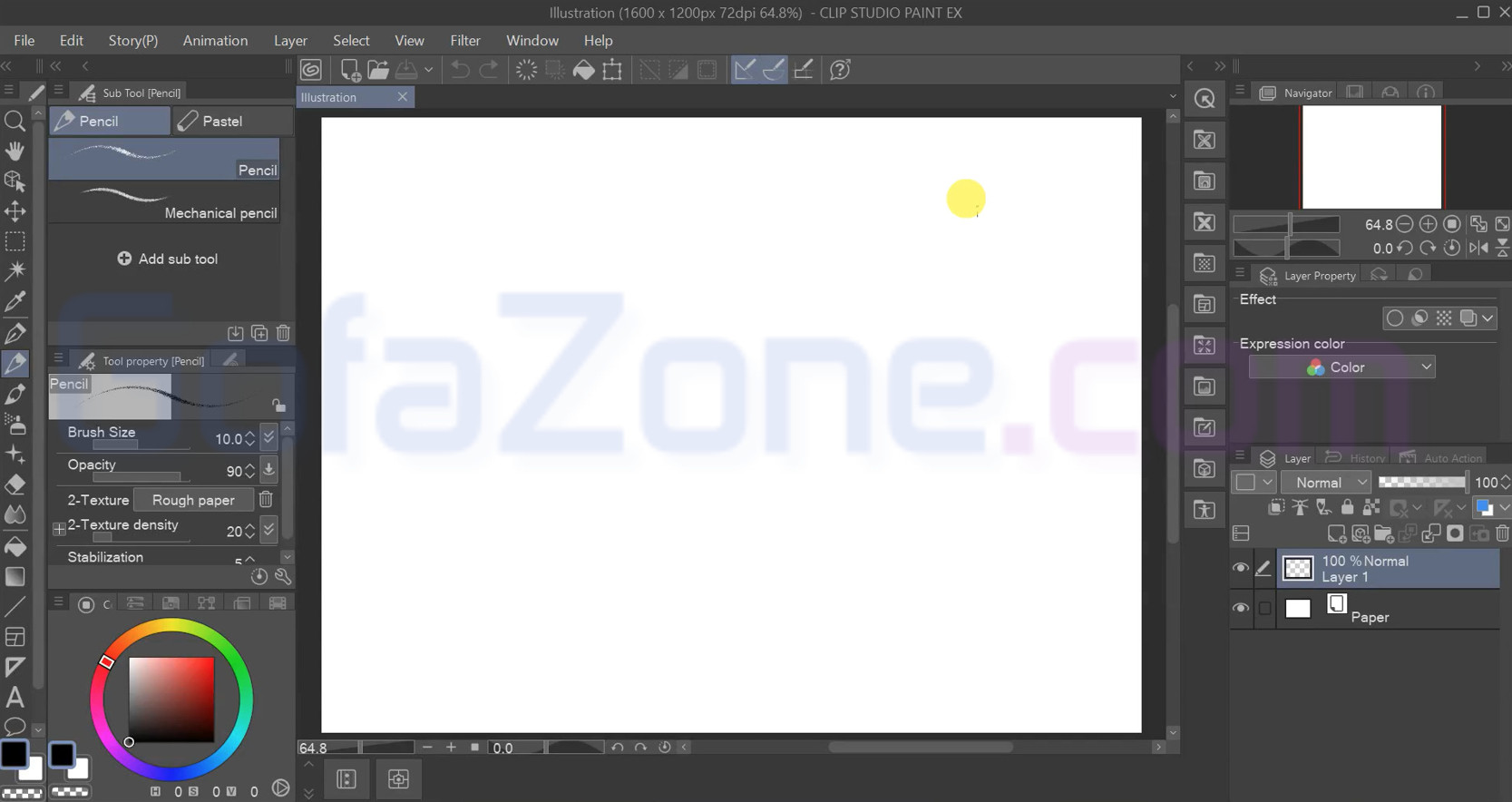Toggle visibility of the Paper layer
The width and height of the screenshot is (1512, 802).
click(x=1240, y=608)
